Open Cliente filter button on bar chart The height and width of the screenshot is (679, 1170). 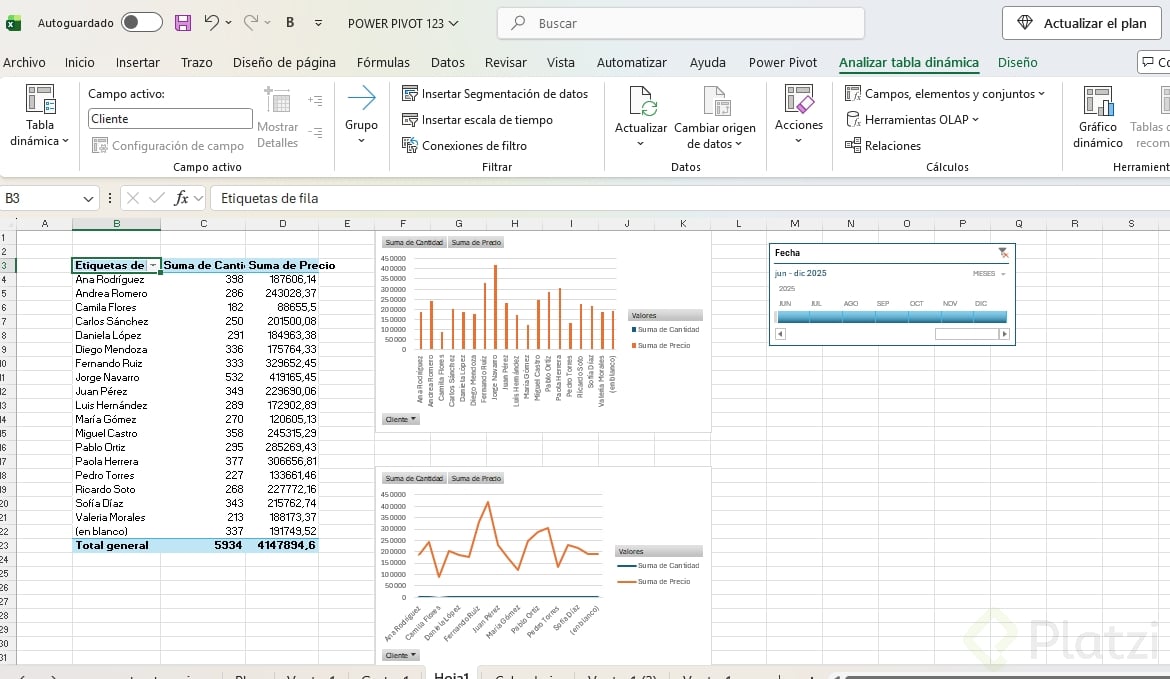coord(401,419)
